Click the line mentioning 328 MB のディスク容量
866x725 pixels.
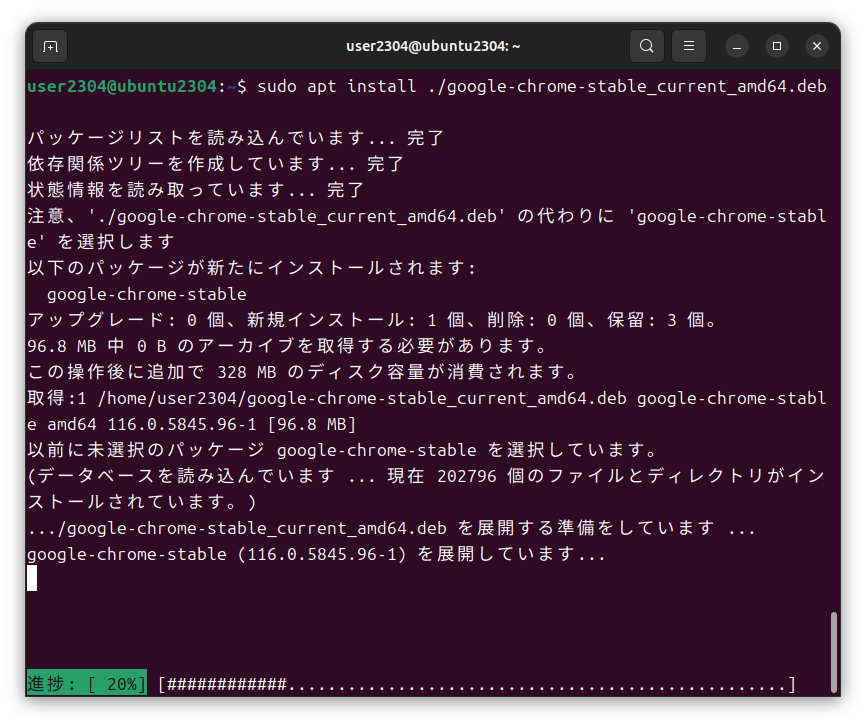click(302, 372)
